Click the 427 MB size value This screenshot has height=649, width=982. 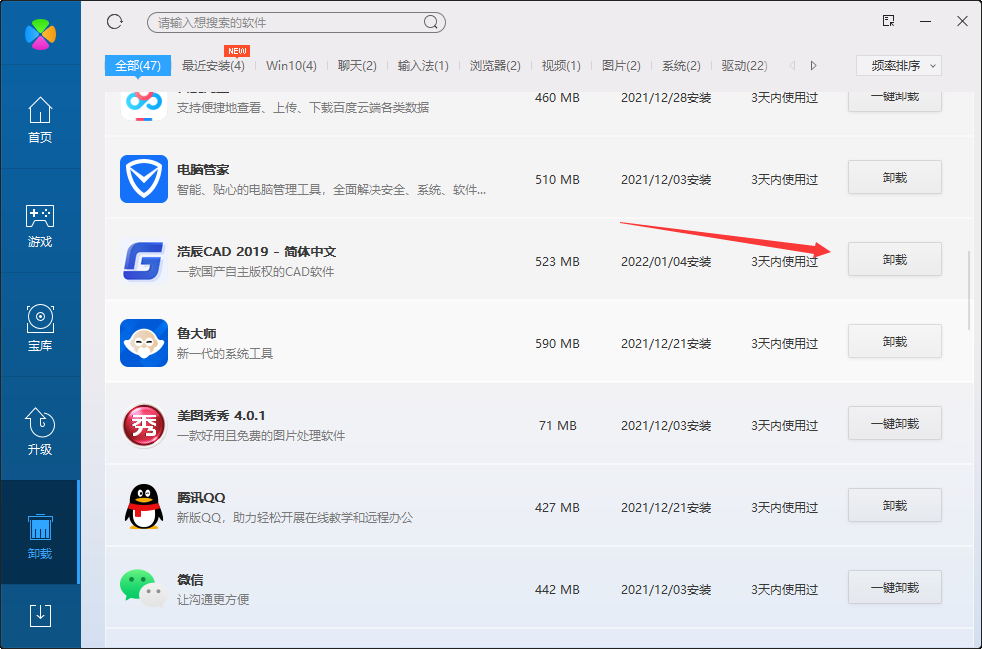pos(557,507)
